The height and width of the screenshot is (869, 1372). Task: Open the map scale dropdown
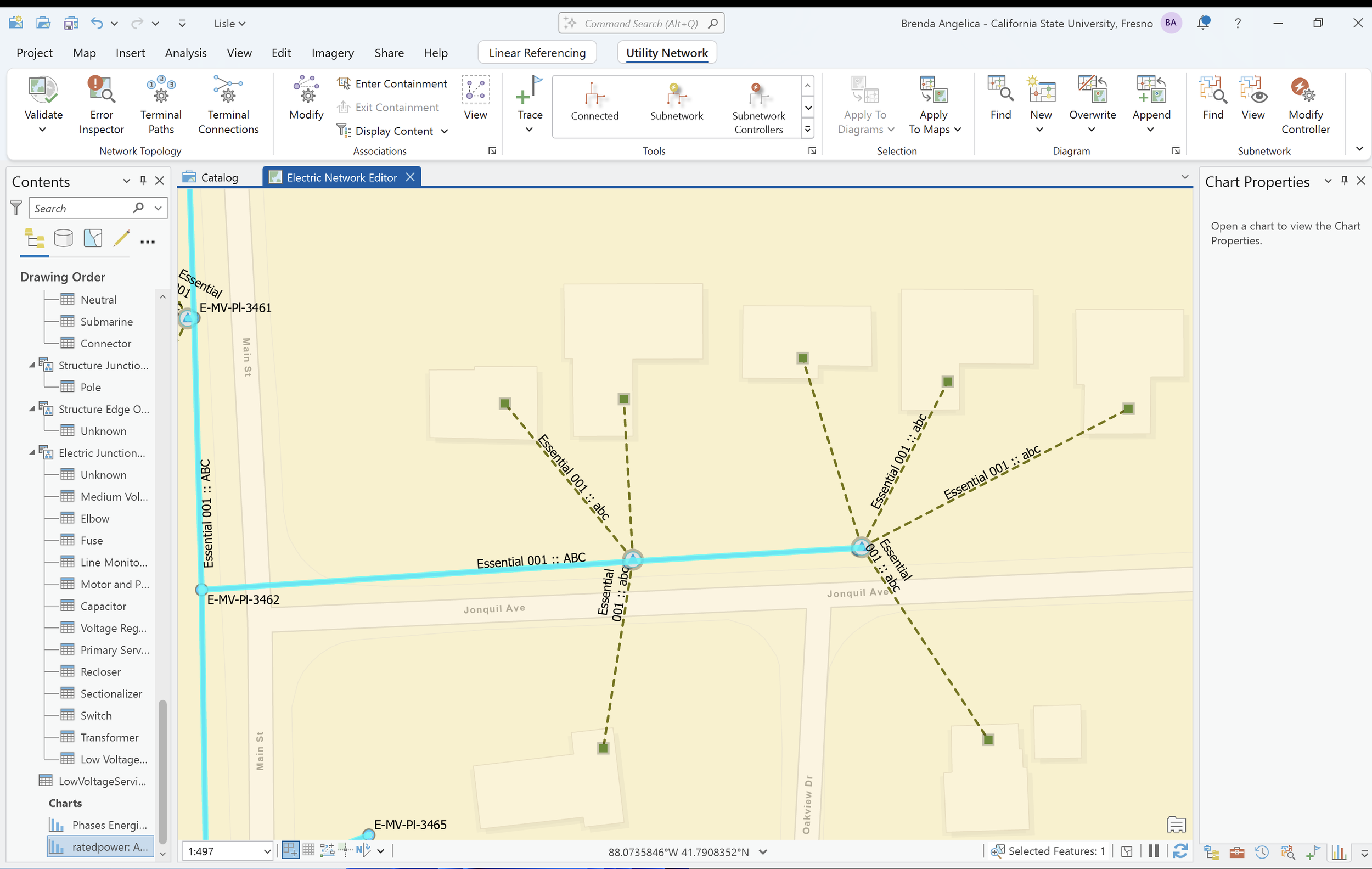coord(267,851)
